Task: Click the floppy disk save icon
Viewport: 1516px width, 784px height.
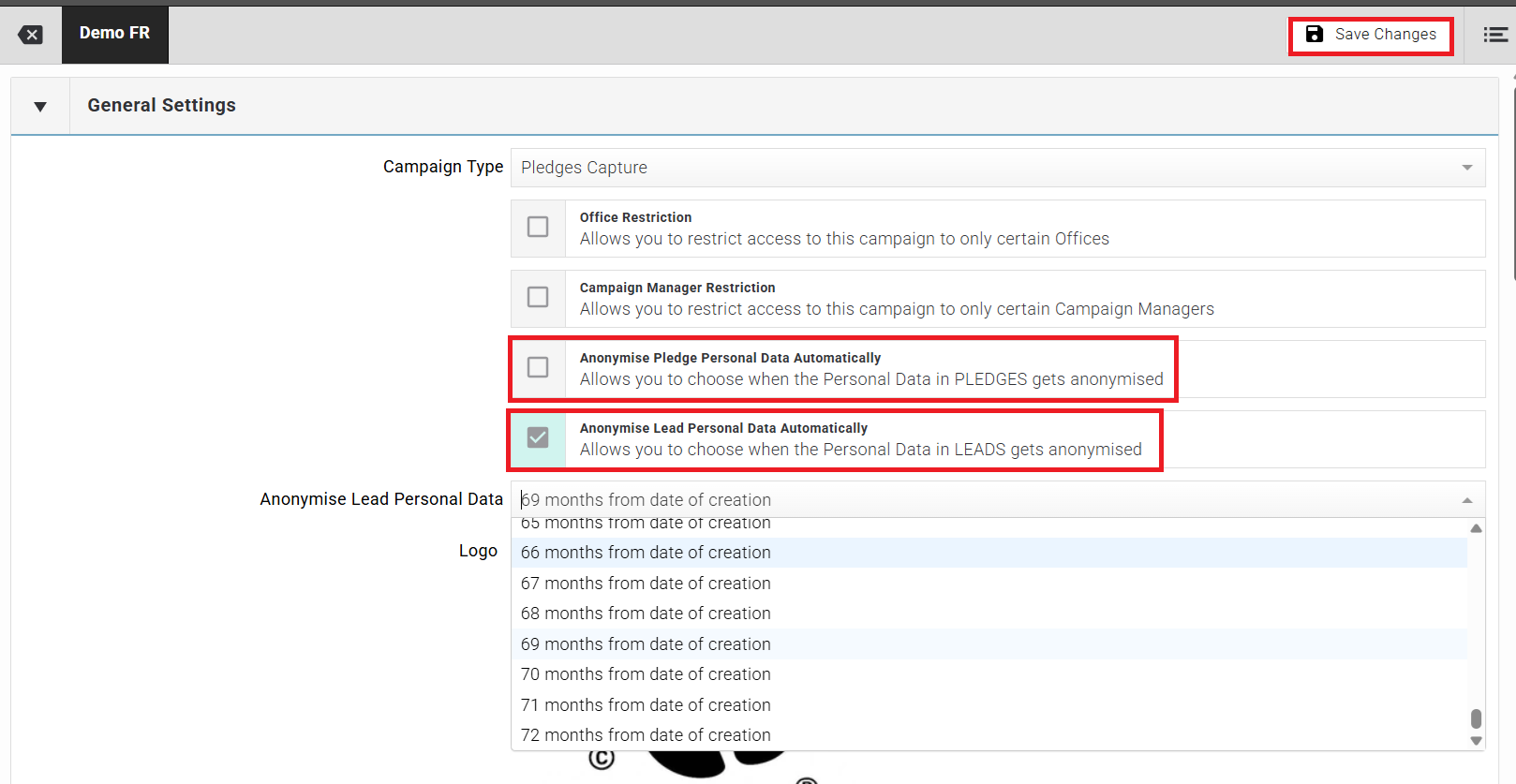Action: click(1315, 35)
